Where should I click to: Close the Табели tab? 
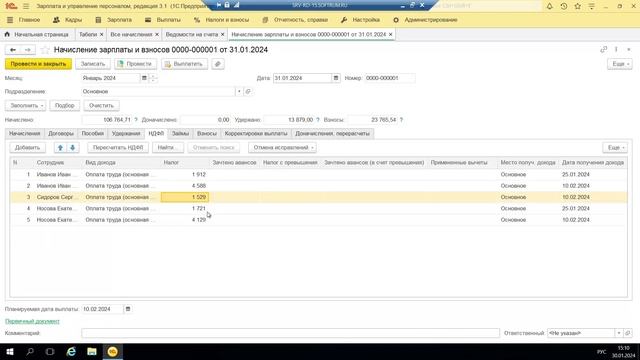click(102, 35)
